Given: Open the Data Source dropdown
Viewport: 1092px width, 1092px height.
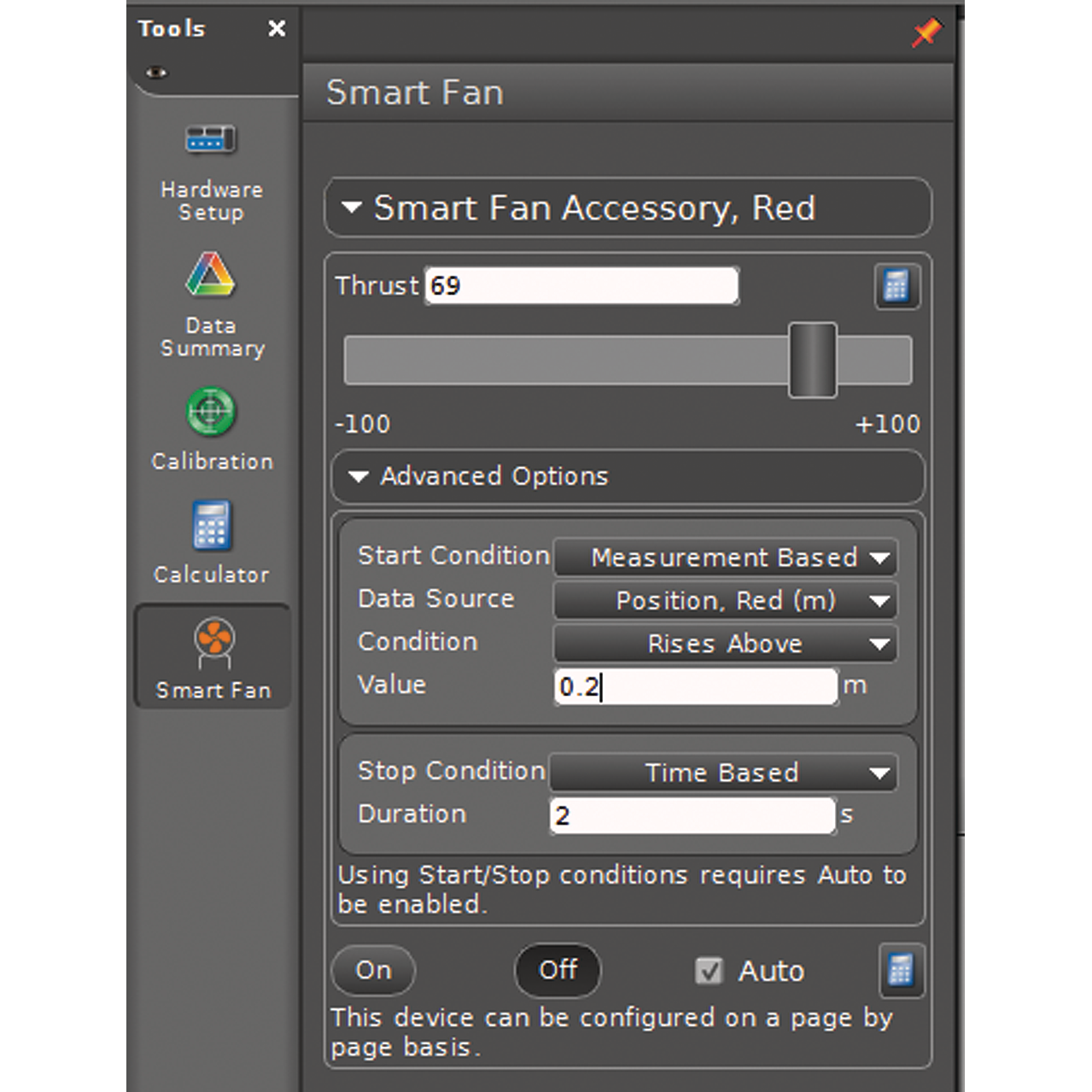Looking at the screenshot, I should [x=725, y=601].
